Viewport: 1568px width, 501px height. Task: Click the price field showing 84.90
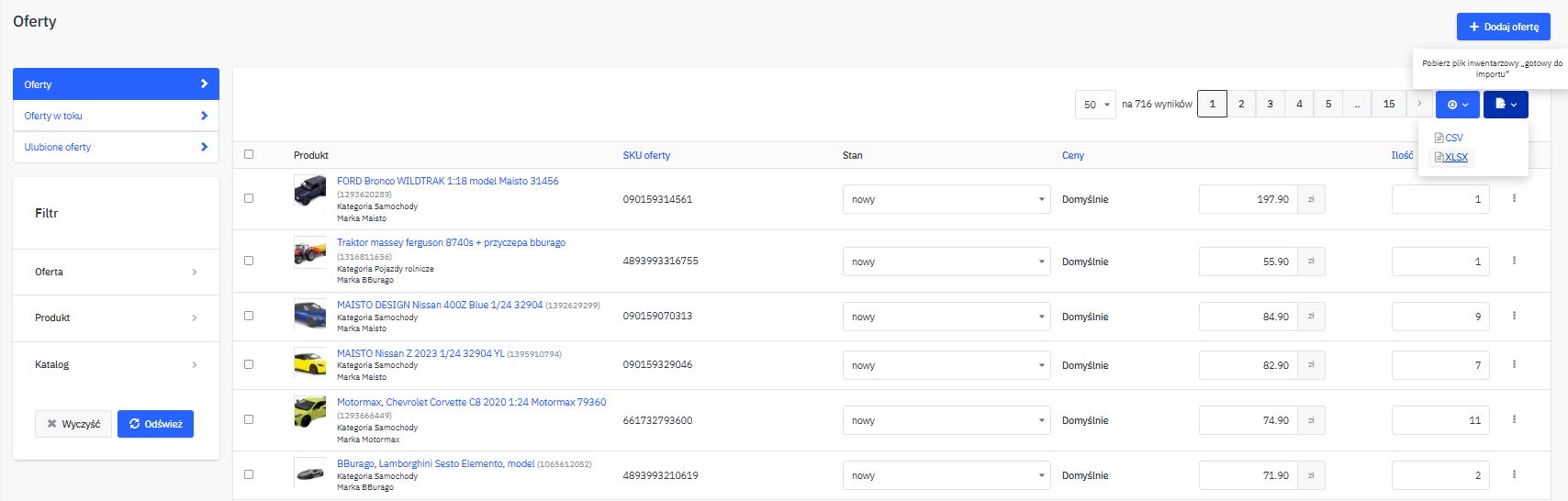[1248, 317]
